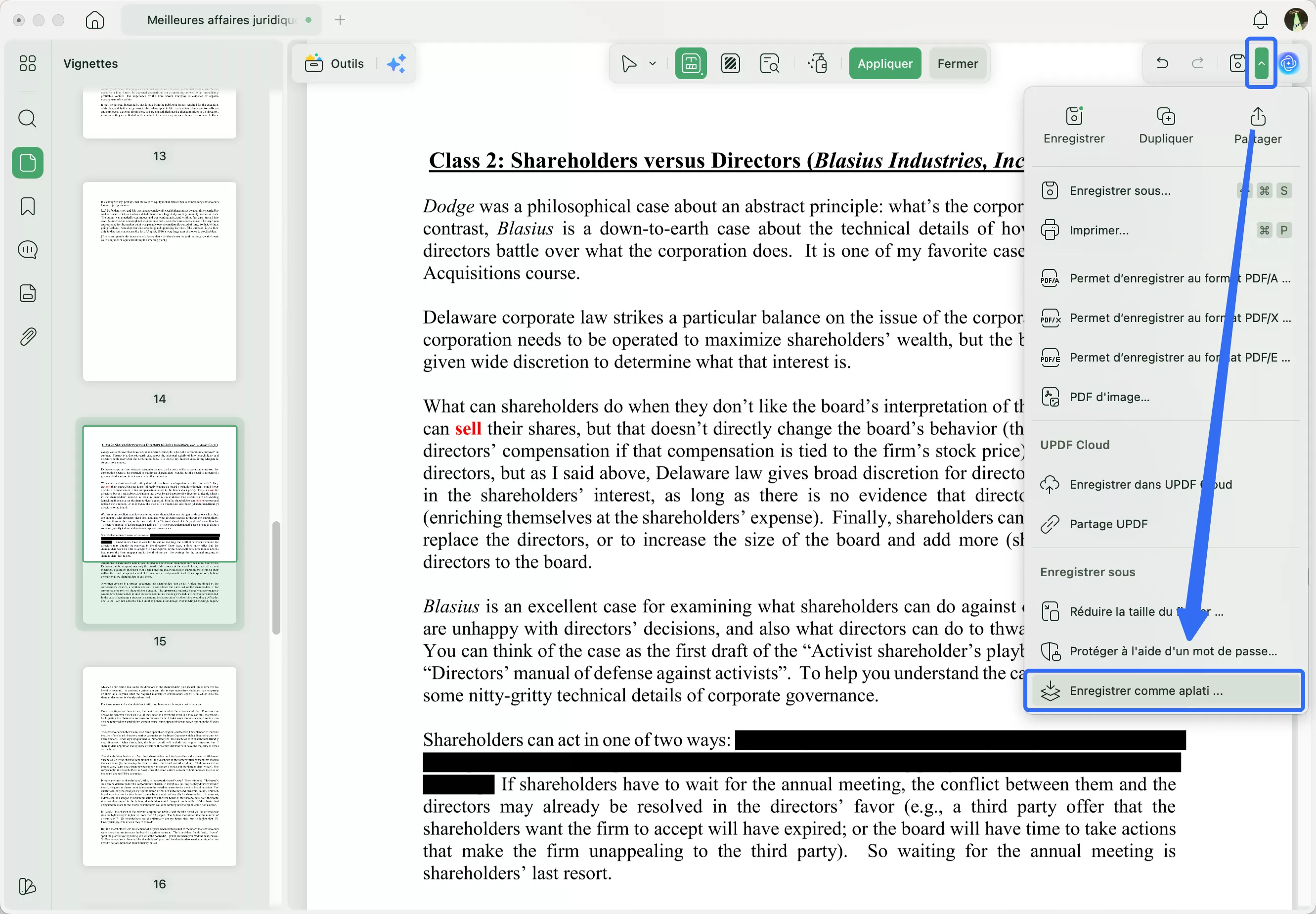Click the undo arrow icon

1161,63
